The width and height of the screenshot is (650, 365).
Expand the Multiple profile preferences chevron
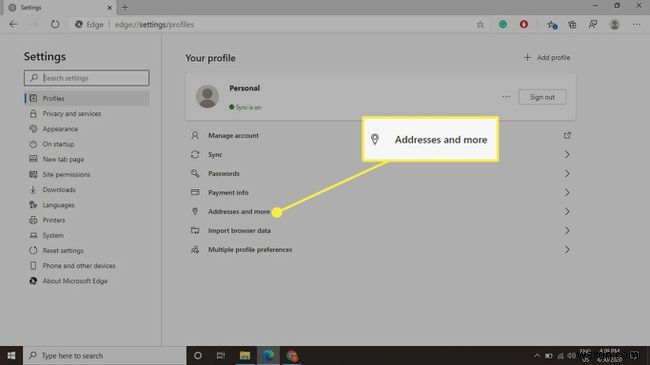[567, 250]
